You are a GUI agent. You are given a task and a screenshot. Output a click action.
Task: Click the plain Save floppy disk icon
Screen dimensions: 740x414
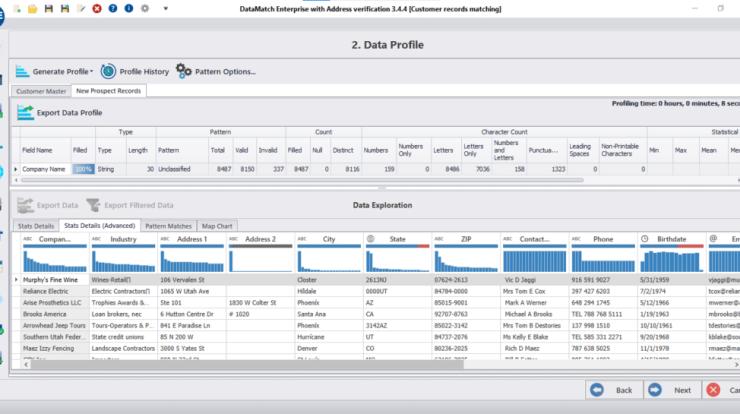tap(49, 8)
